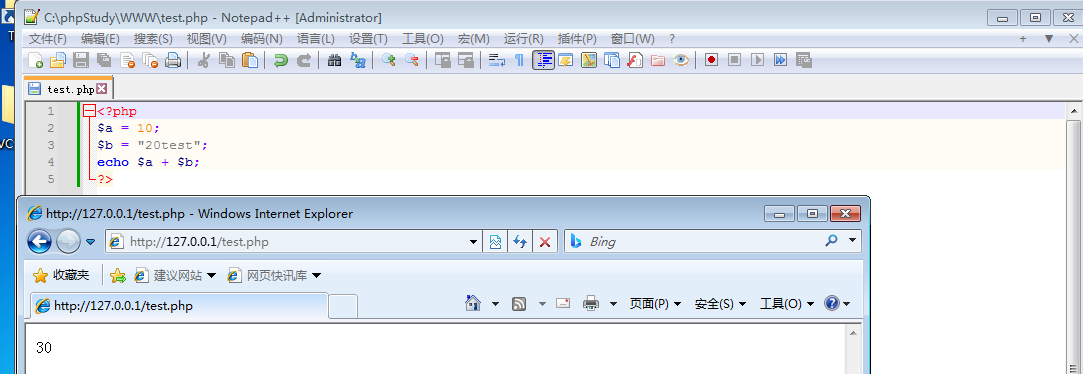The image size is (1083, 374).
Task: Click the Zoom In magnifier icon
Action: pos(388,60)
